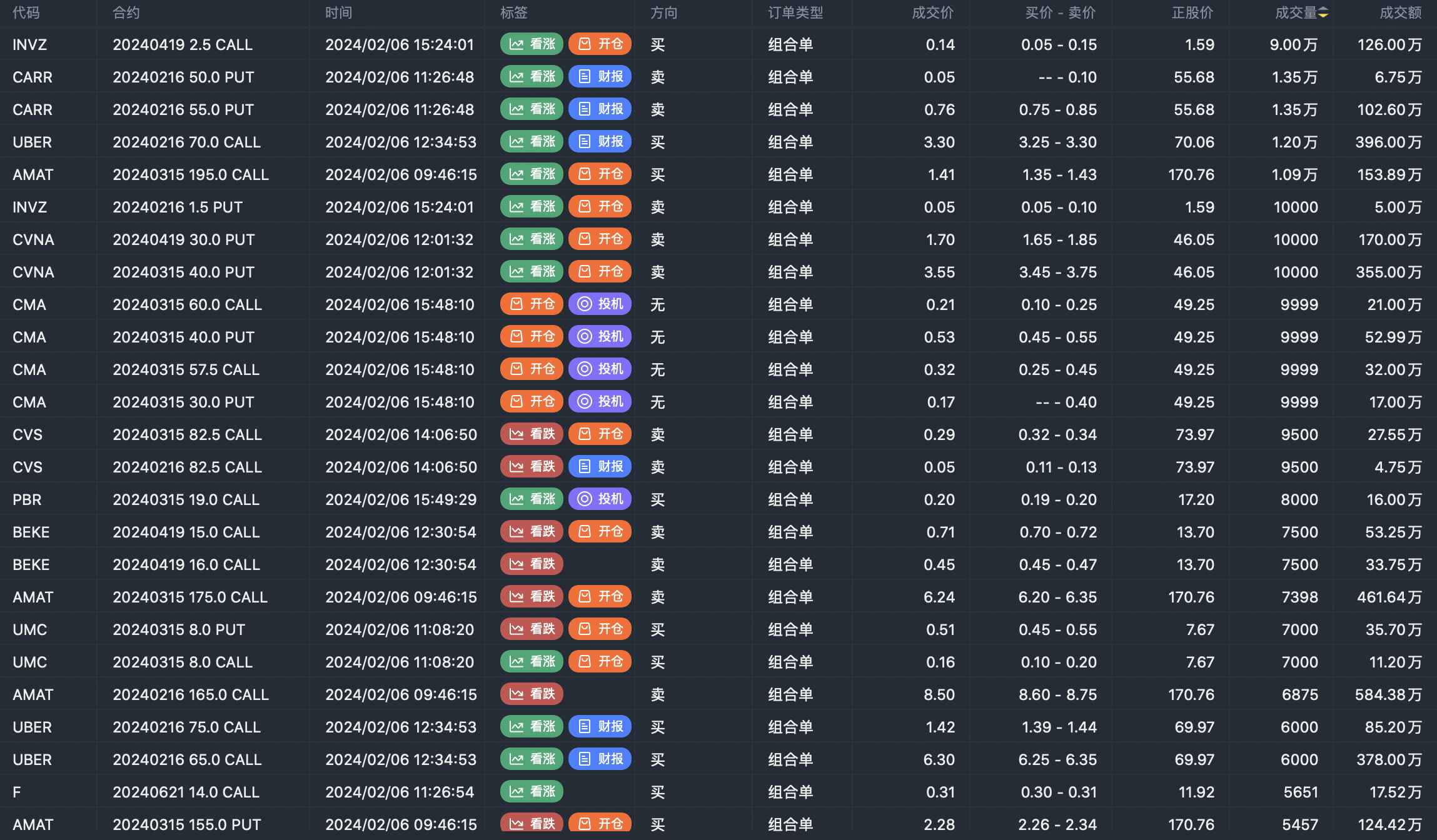
Task: Click 看涨 tag in INVZ 2.5 CALL row
Action: 532,44
